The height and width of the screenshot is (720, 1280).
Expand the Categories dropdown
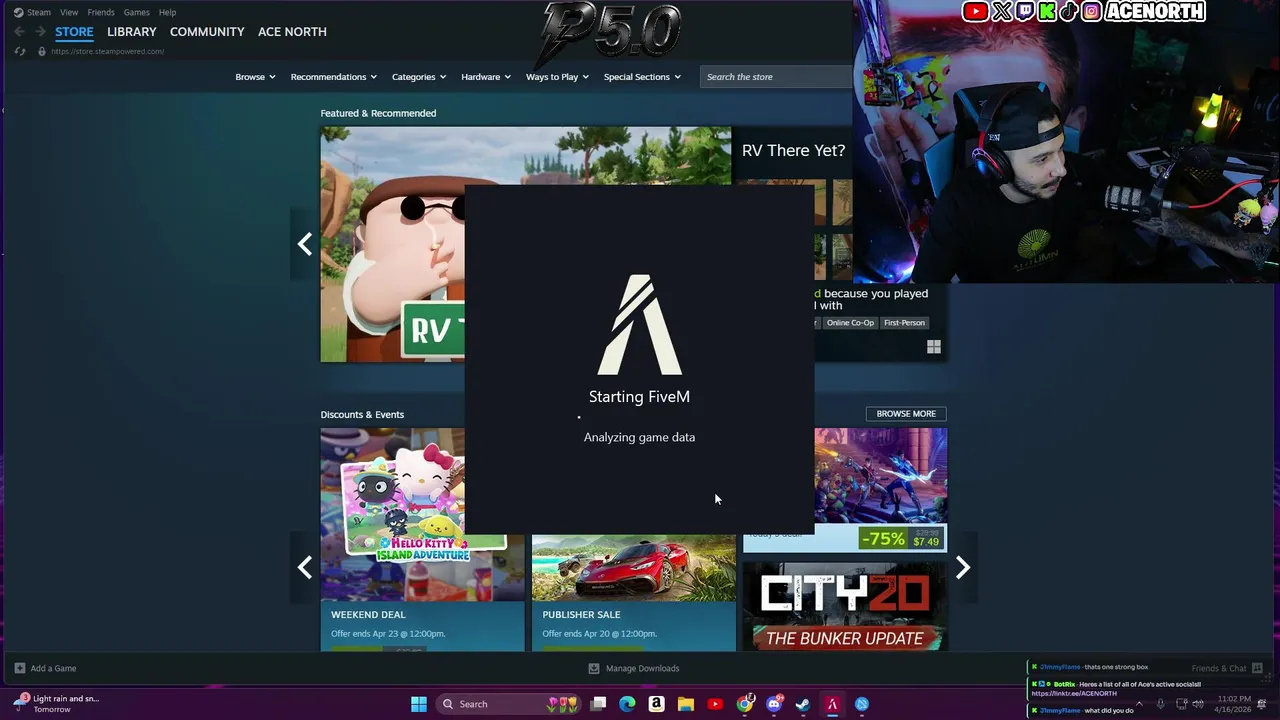tap(419, 77)
